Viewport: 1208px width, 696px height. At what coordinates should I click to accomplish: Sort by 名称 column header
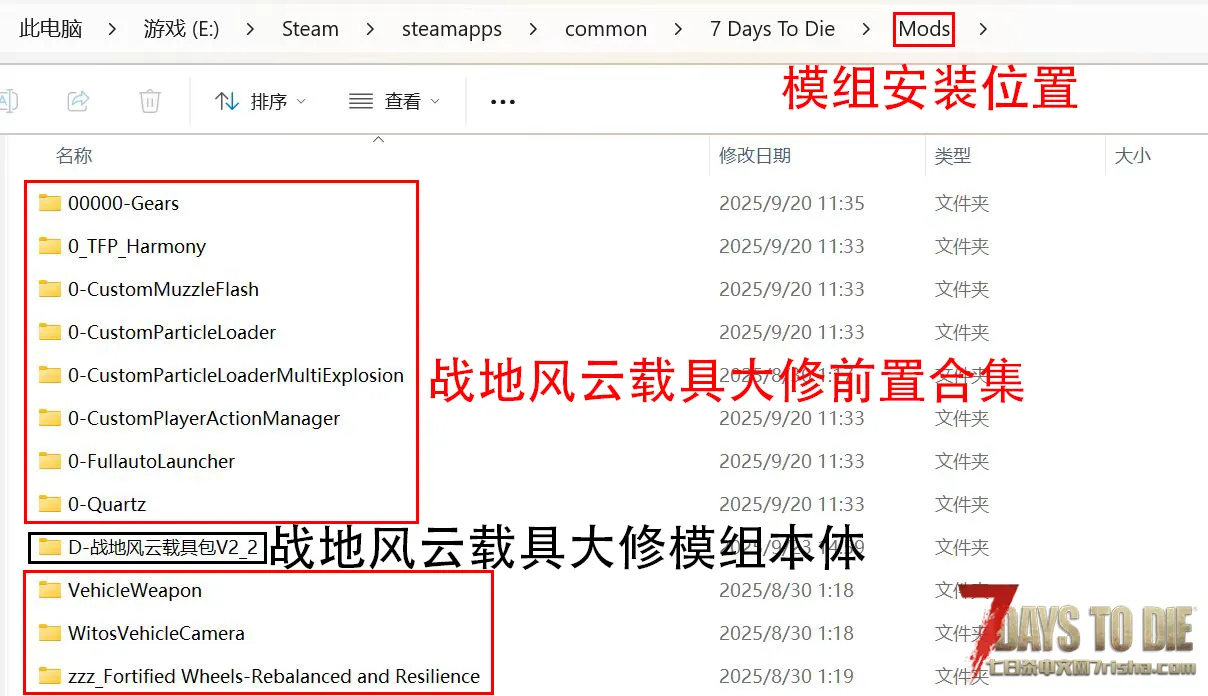pos(74,156)
